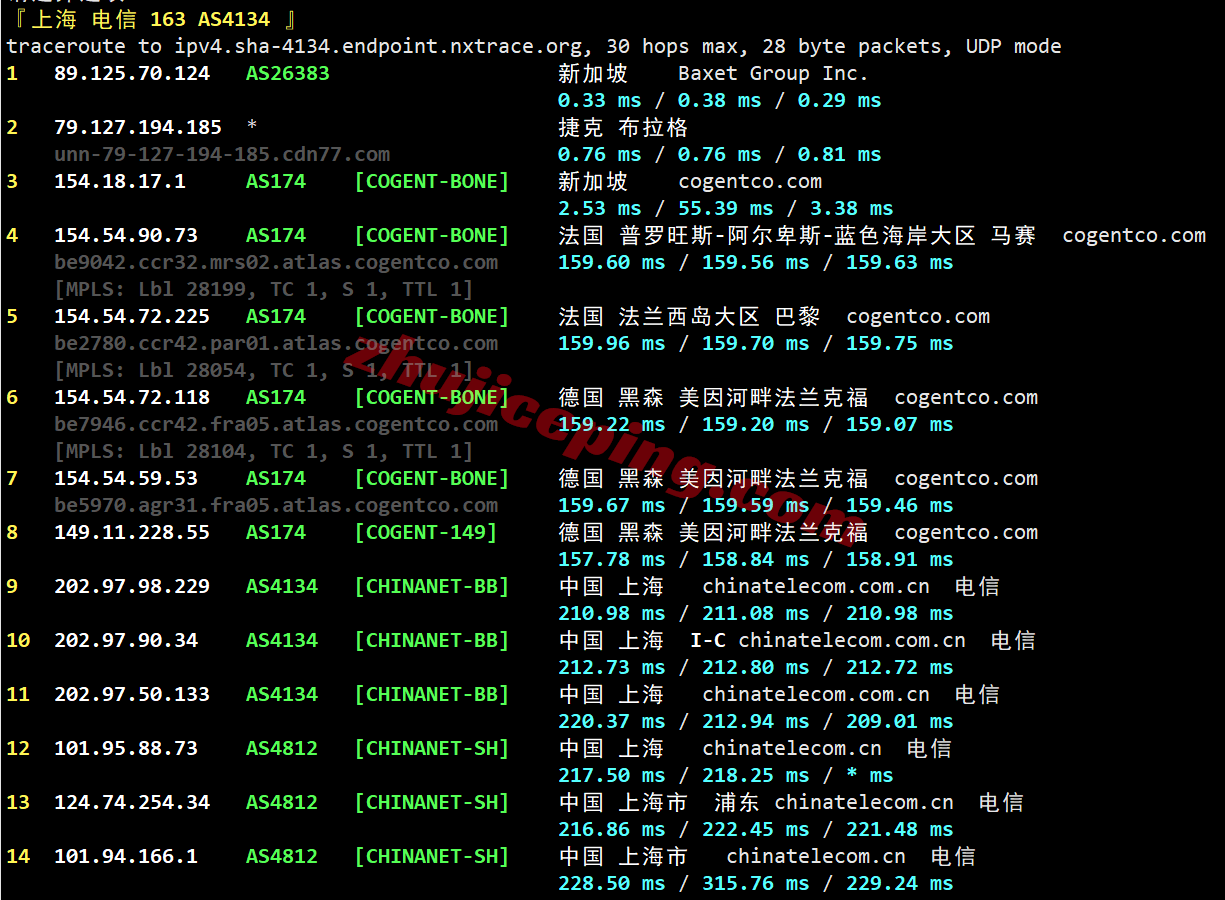Select latency value 55.39 ms
This screenshot has width=1225, height=900.
pyautogui.click(x=725, y=208)
